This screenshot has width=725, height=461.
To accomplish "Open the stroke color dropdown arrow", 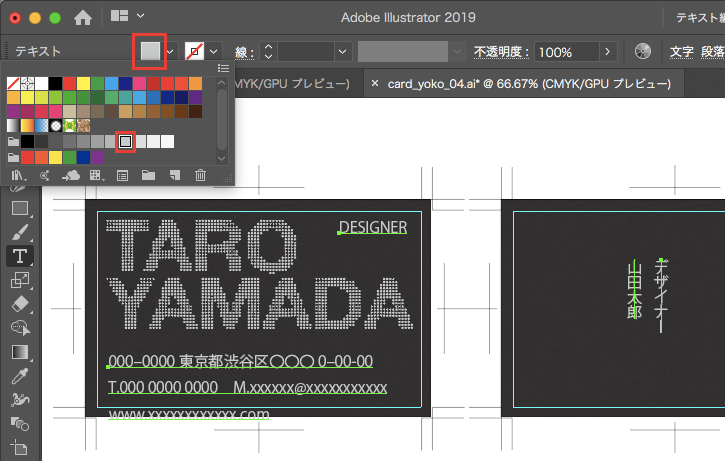I will point(214,51).
